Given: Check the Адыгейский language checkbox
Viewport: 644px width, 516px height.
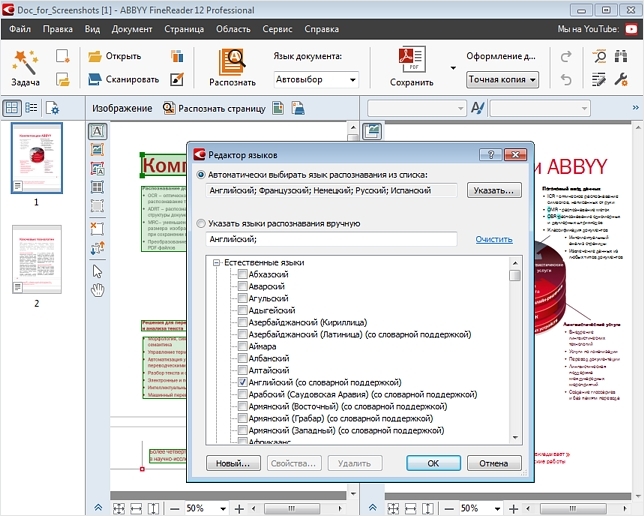Looking at the screenshot, I should coord(242,310).
